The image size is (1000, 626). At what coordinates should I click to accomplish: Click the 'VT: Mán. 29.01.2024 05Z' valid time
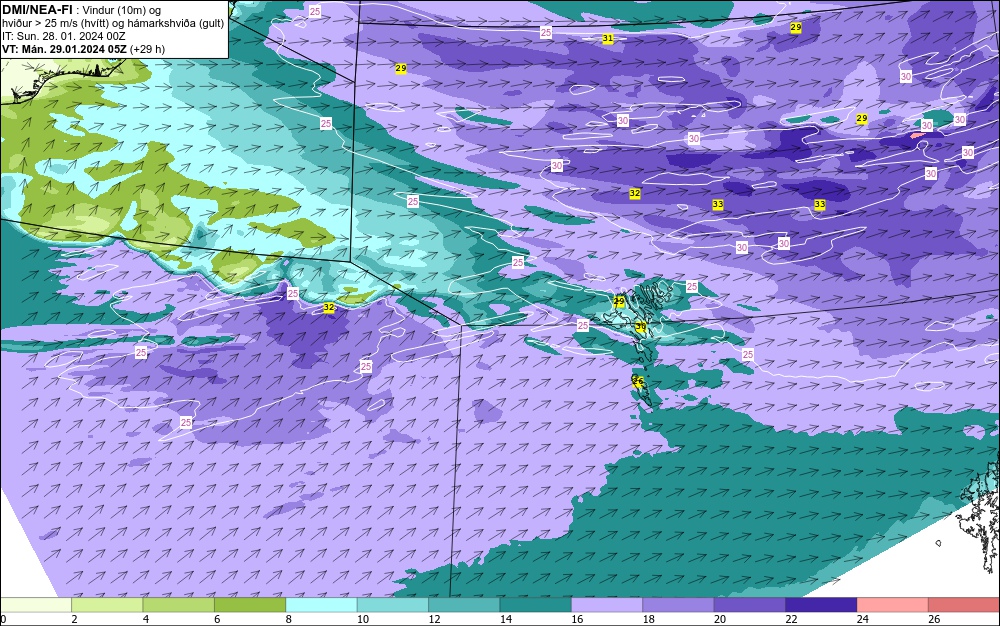[x=64, y=49]
